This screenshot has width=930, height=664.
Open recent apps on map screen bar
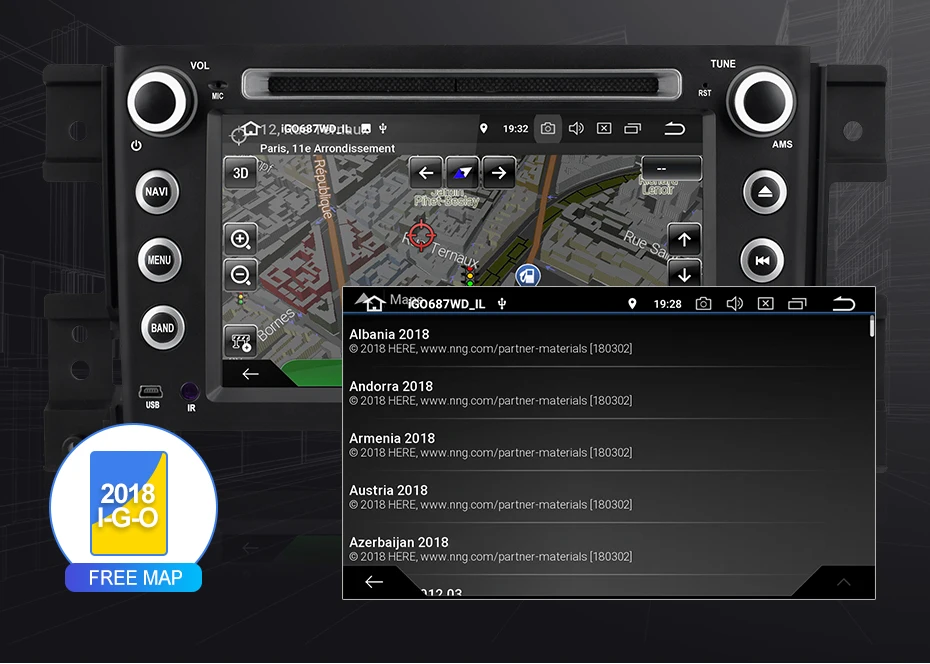tap(633, 129)
